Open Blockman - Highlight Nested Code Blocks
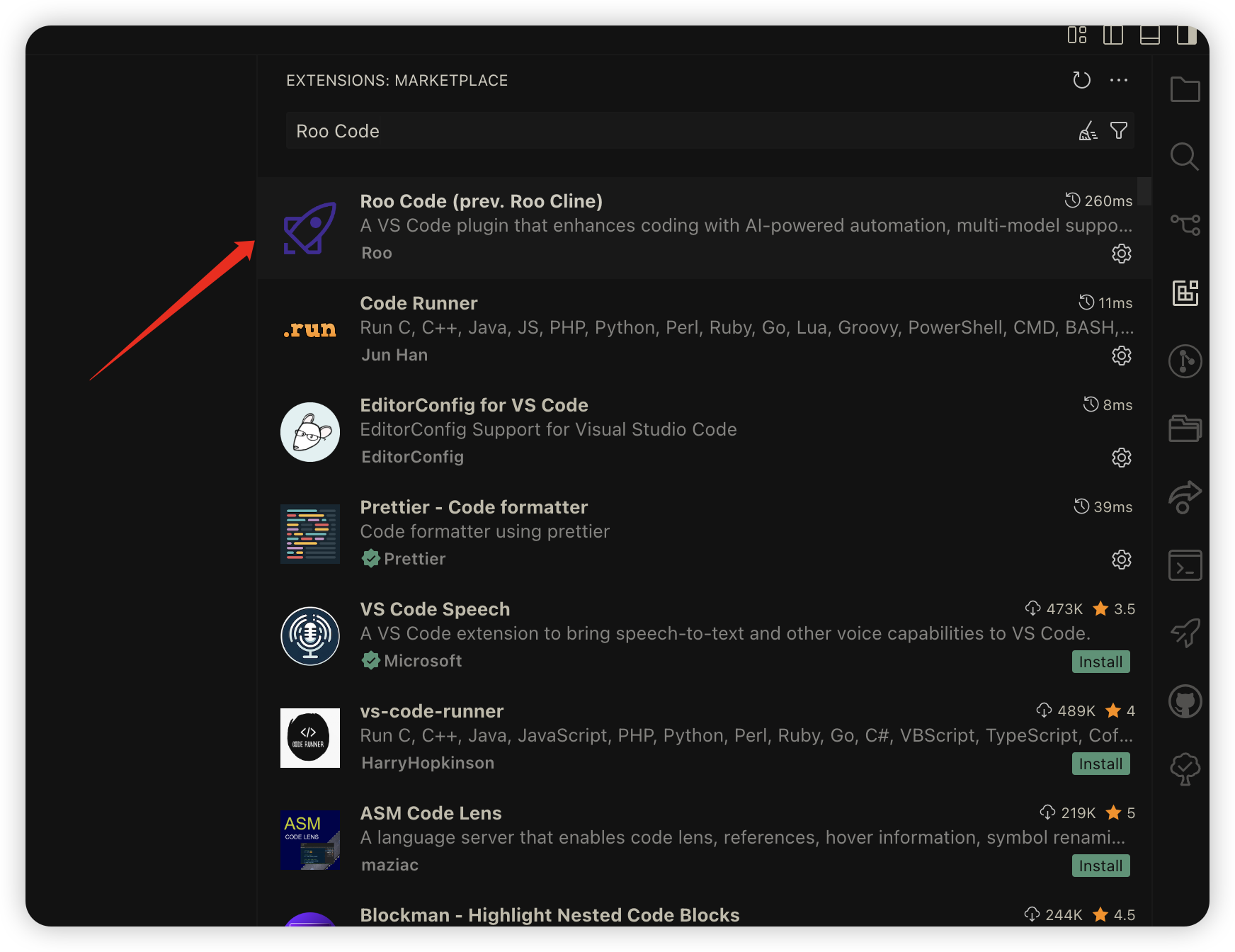The image size is (1235, 952). point(550,915)
